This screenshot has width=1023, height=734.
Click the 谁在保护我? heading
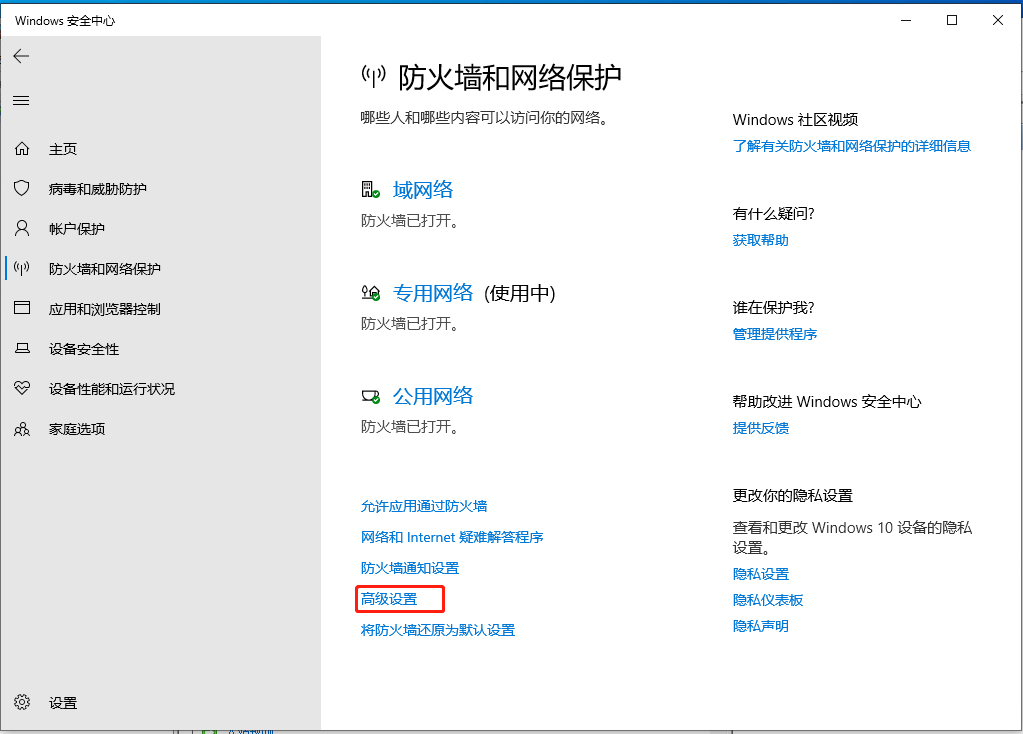[774, 308]
